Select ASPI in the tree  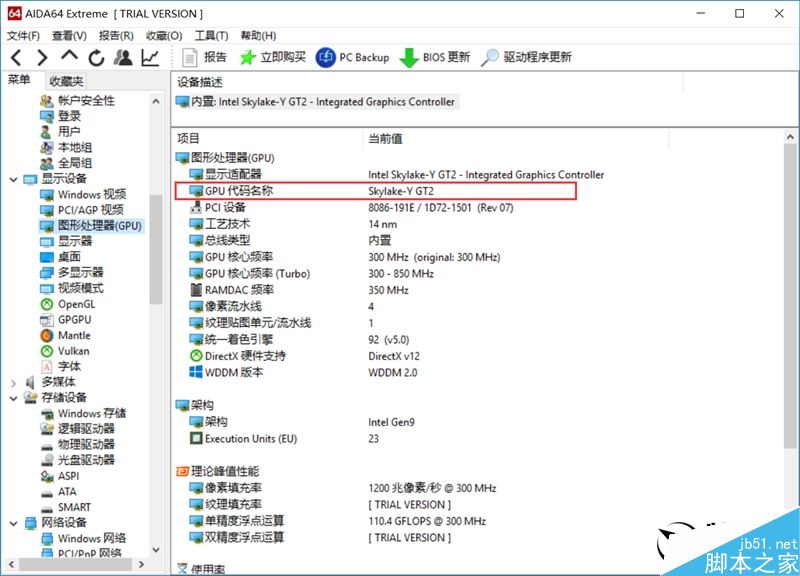pyautogui.click(x=60, y=477)
